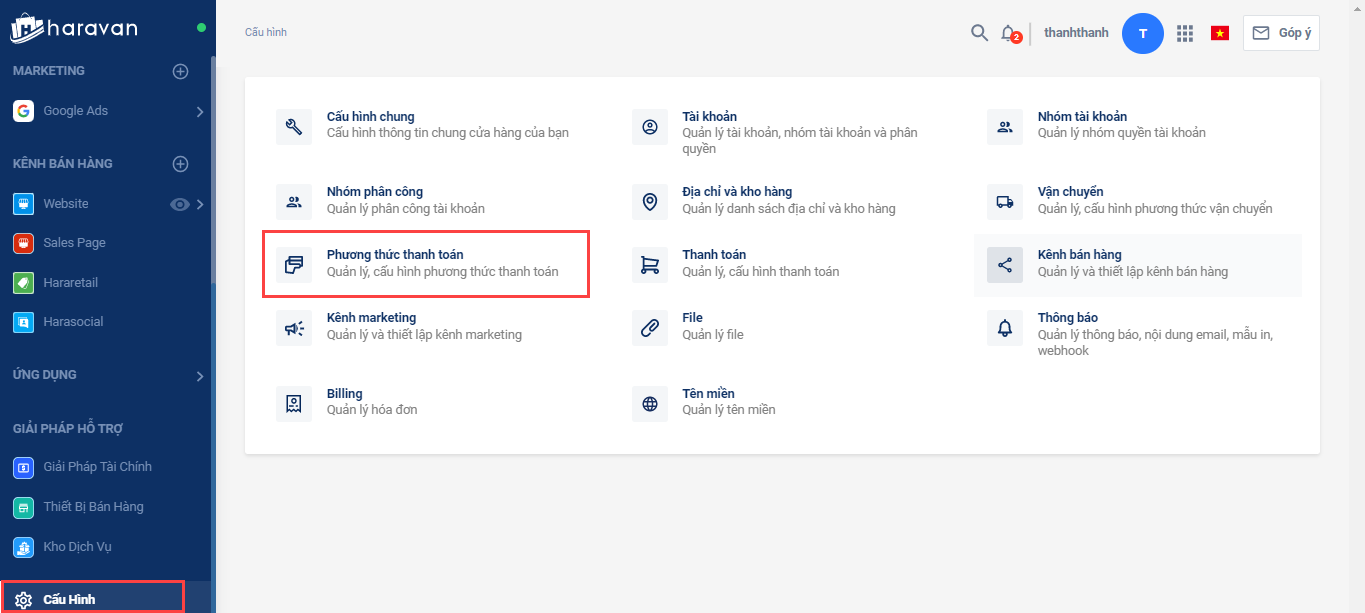This screenshot has width=1365, height=613.
Task: Switch language via Vietnam flag
Action: click(1220, 33)
